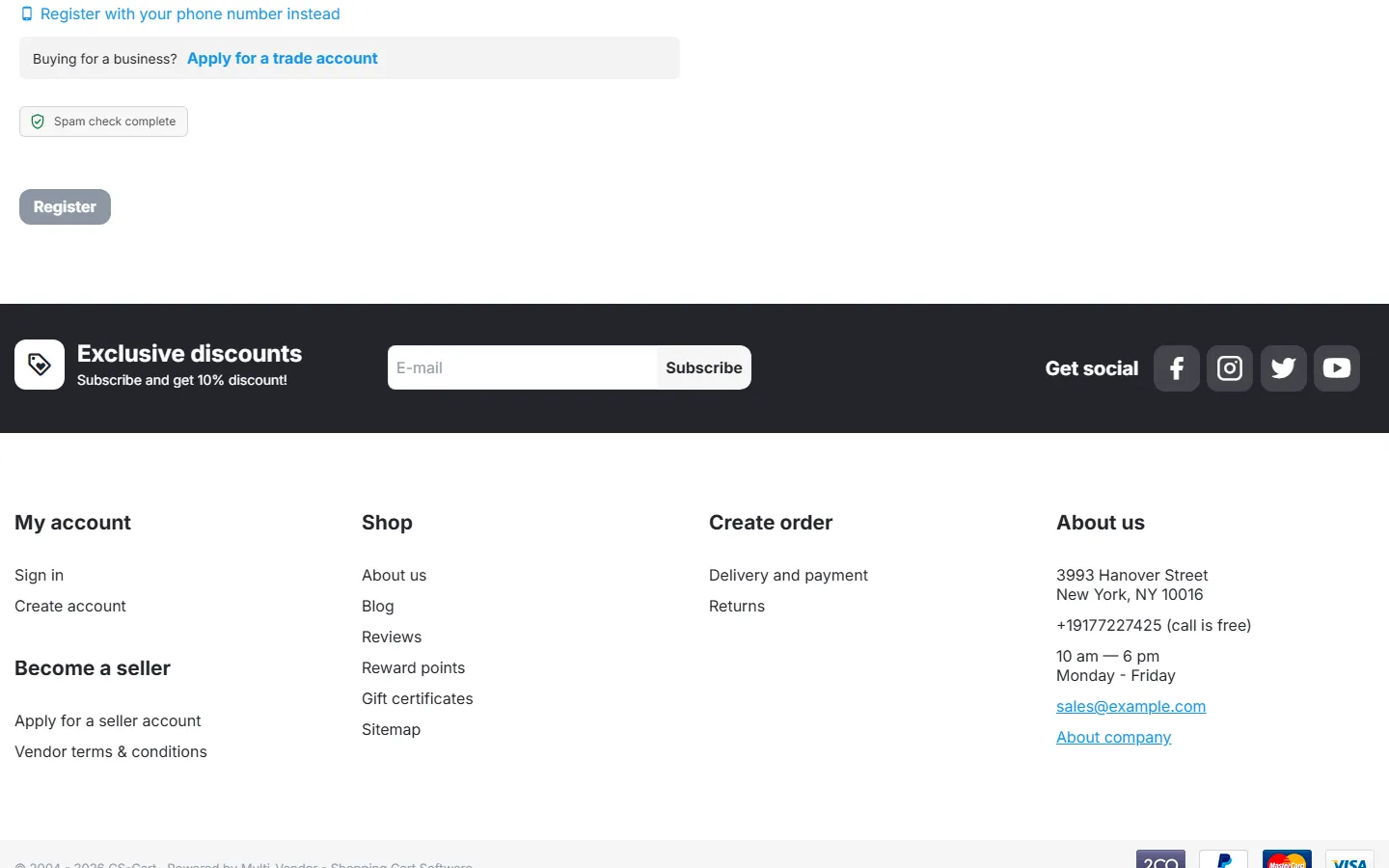Open the Shop column's About us link

point(394,576)
